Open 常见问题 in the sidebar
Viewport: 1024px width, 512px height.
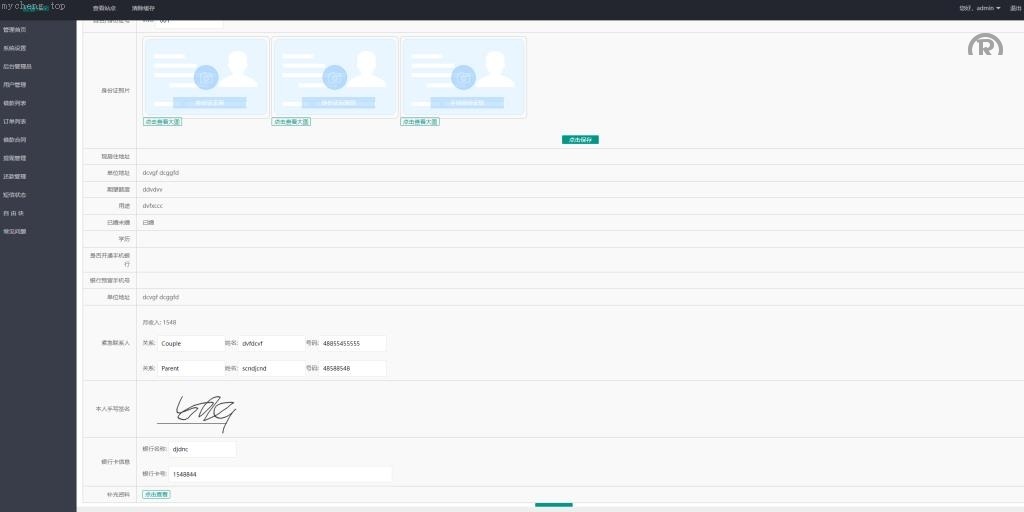(15, 231)
